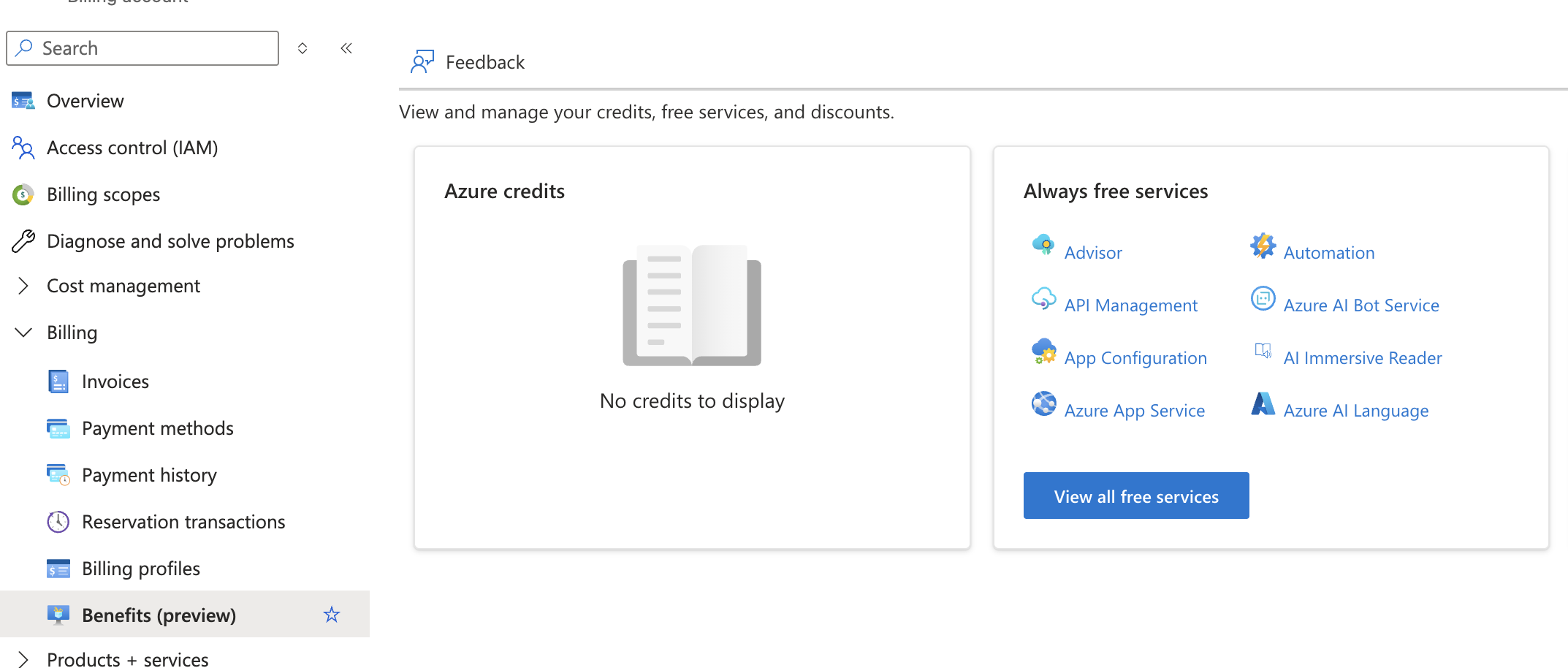Click the magnifier icon in Search box

click(x=24, y=48)
